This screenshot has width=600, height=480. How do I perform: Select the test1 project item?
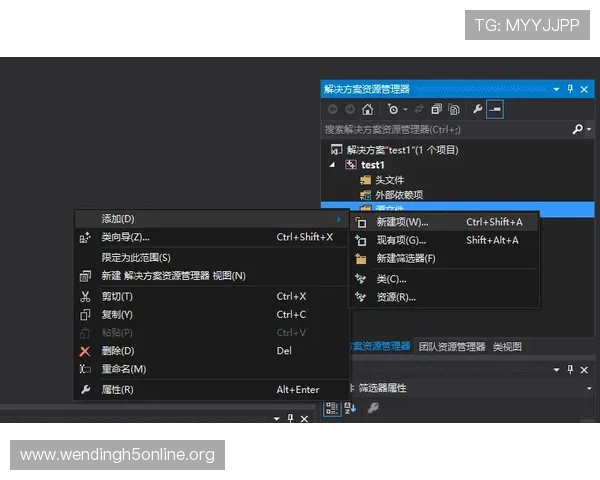372,165
